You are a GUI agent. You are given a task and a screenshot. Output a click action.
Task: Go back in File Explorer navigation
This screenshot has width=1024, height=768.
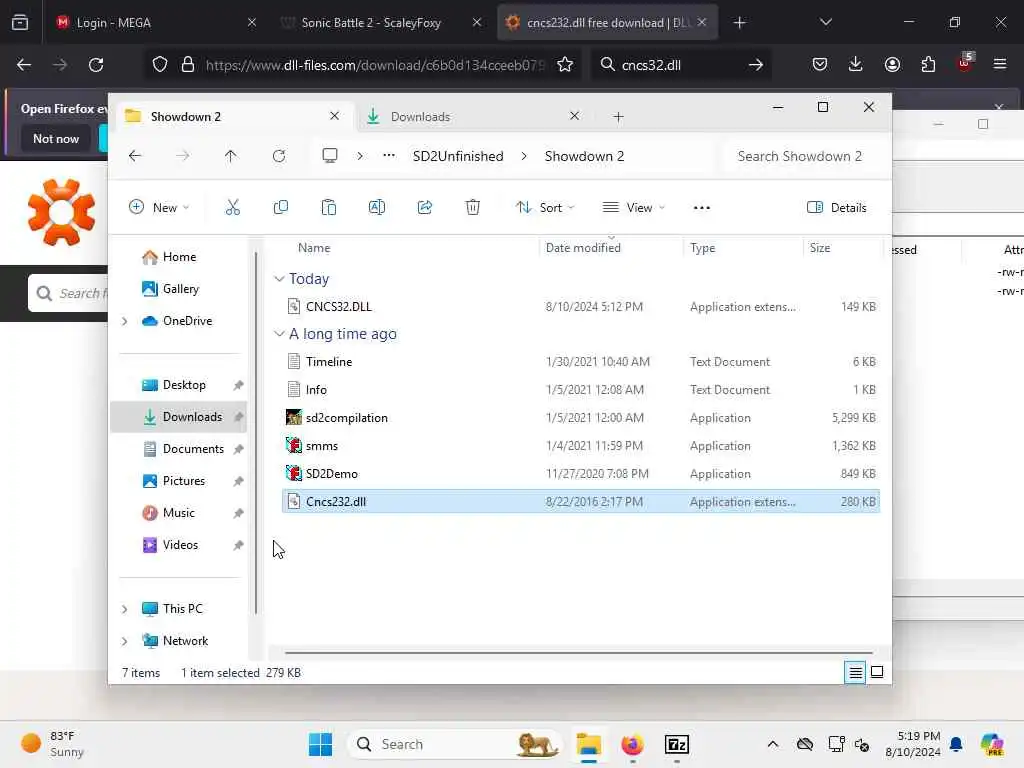tap(135, 156)
